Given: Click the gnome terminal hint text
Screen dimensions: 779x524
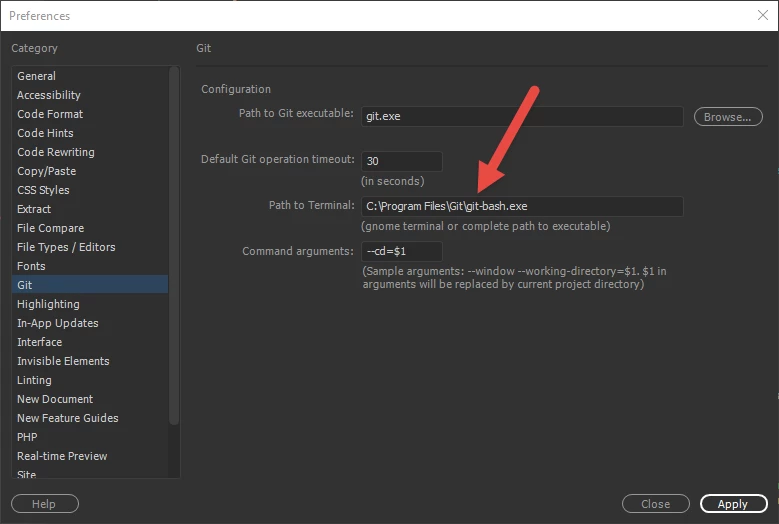Looking at the screenshot, I should click(x=485, y=226).
